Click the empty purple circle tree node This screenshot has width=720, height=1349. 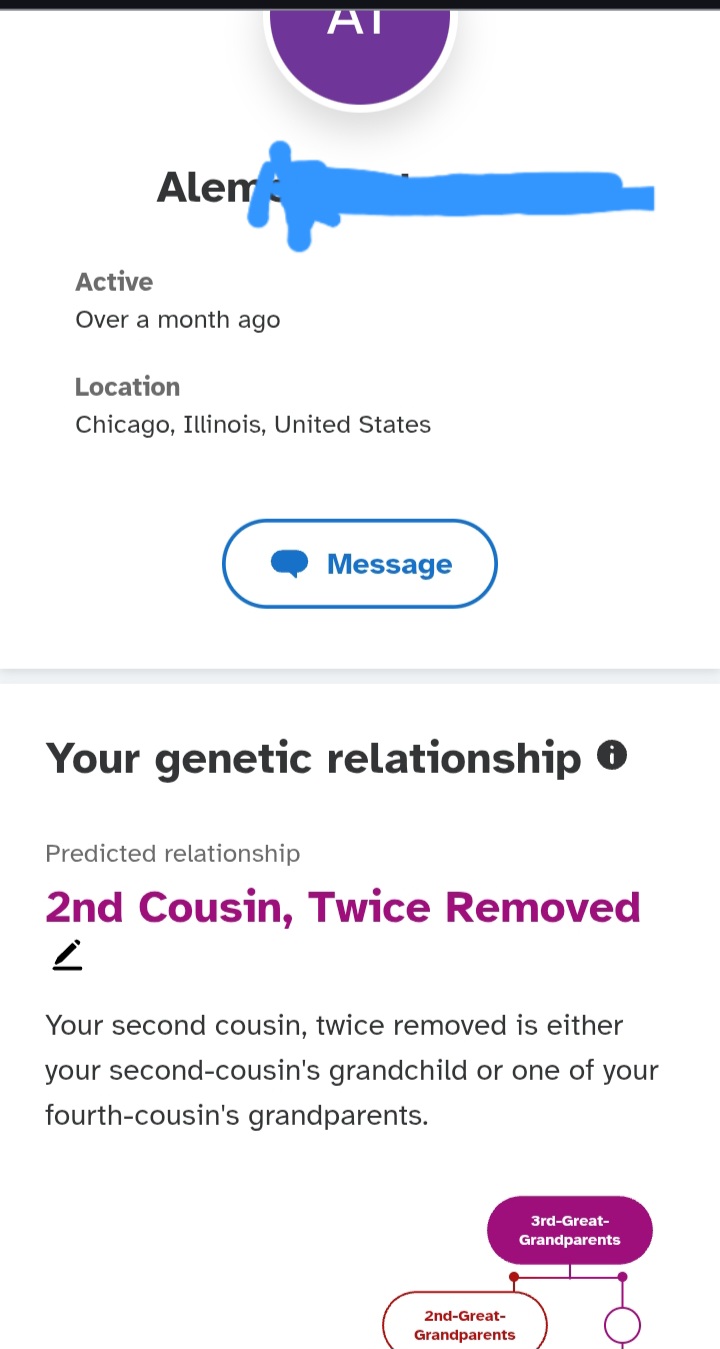pyautogui.click(x=622, y=1327)
